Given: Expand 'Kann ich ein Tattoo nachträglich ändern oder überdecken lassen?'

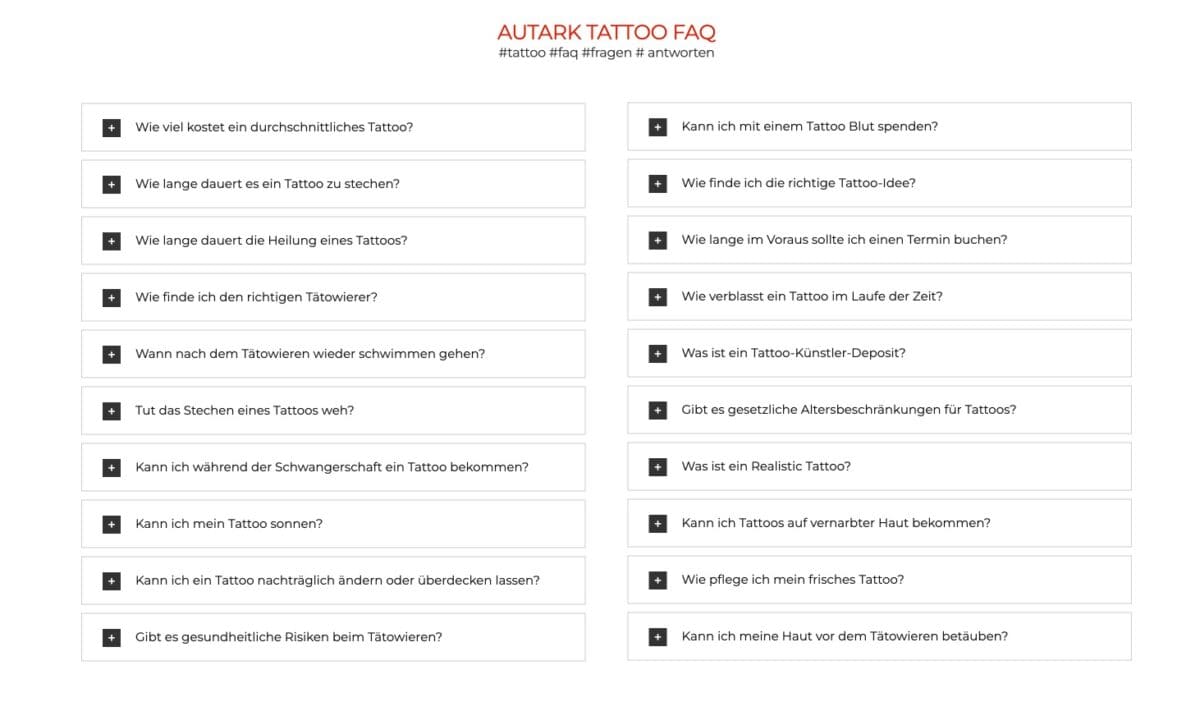Looking at the screenshot, I should [333, 580].
